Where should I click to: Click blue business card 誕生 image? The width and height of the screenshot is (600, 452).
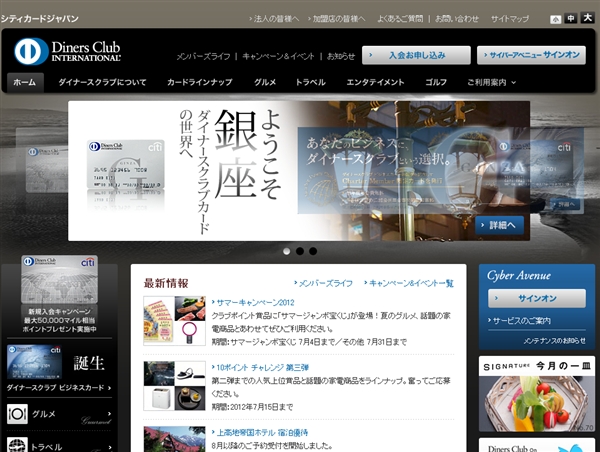34,362
